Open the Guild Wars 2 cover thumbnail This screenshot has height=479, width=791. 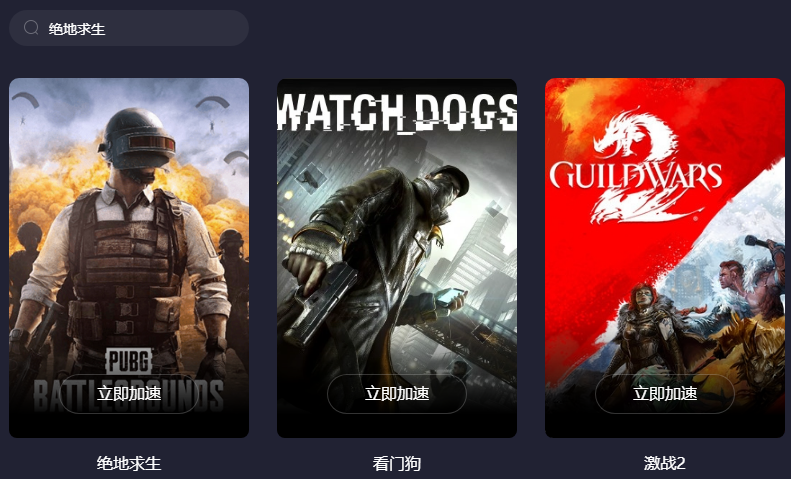tap(665, 258)
